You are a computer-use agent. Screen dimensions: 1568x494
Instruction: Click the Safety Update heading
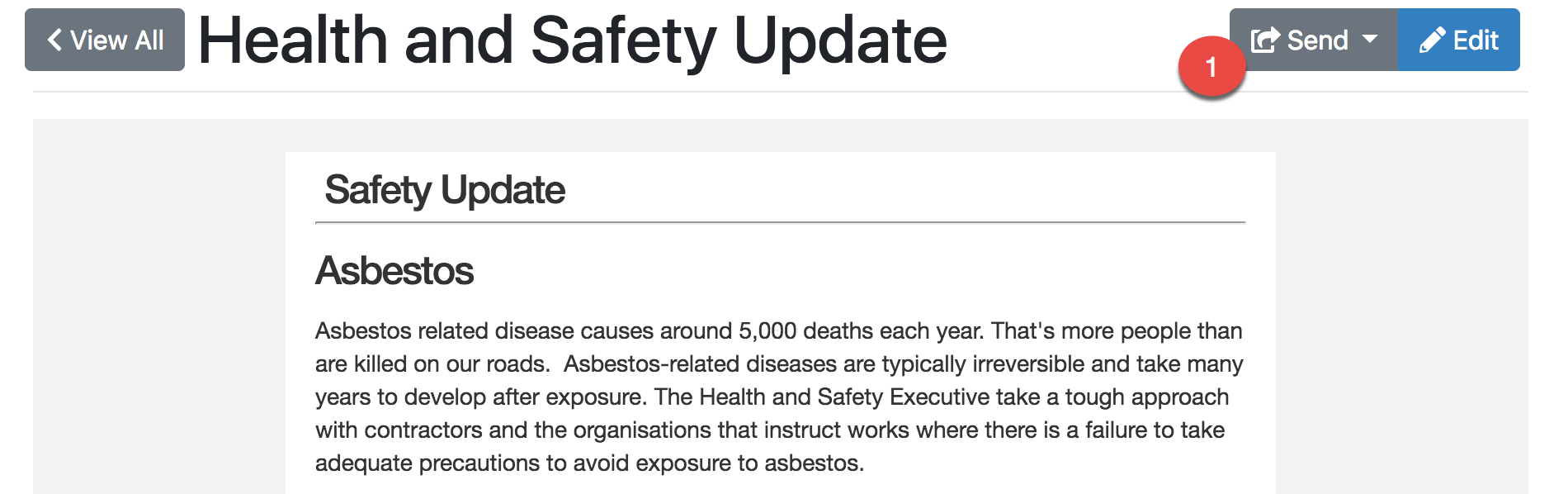(x=445, y=190)
